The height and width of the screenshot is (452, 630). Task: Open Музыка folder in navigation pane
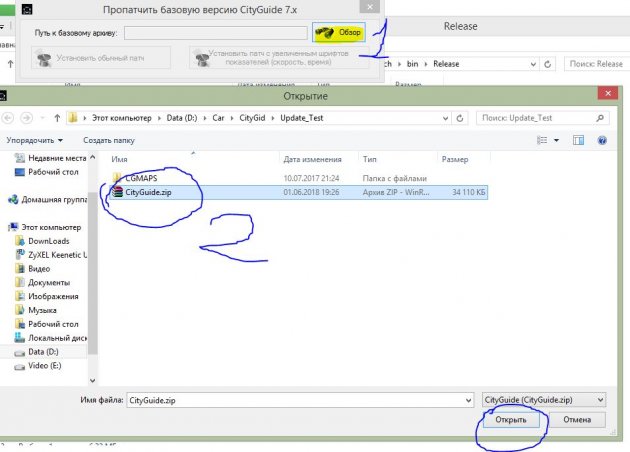pyautogui.click(x=42, y=310)
